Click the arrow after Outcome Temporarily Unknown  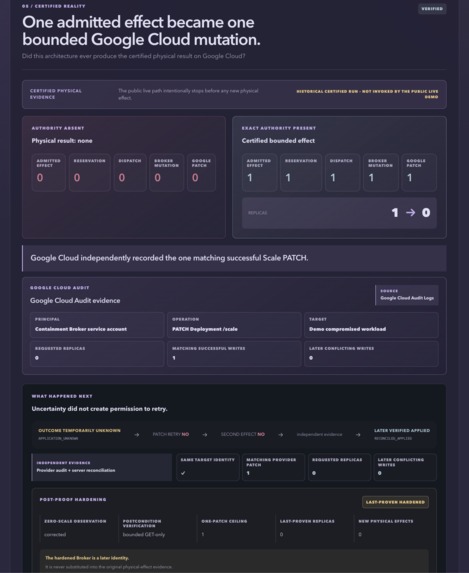click(136, 435)
